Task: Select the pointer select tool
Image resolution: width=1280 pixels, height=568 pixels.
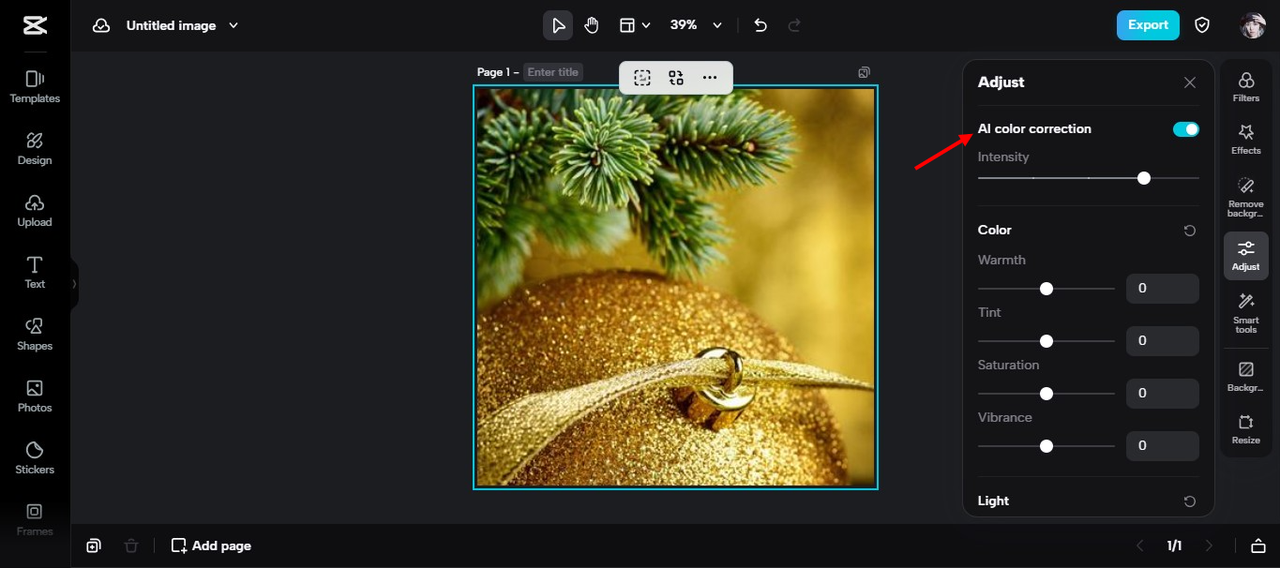Action: point(558,25)
